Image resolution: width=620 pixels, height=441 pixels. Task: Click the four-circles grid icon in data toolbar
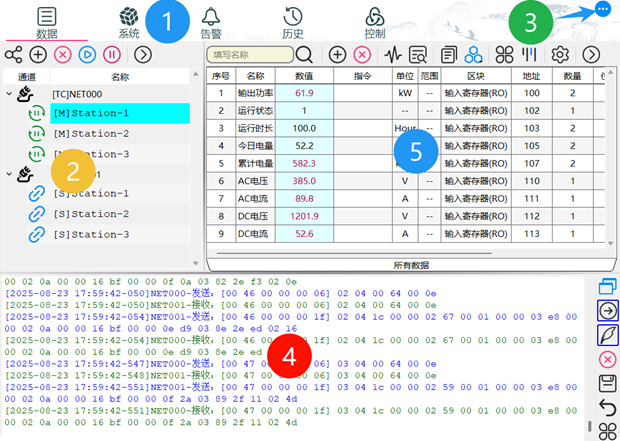(x=505, y=55)
